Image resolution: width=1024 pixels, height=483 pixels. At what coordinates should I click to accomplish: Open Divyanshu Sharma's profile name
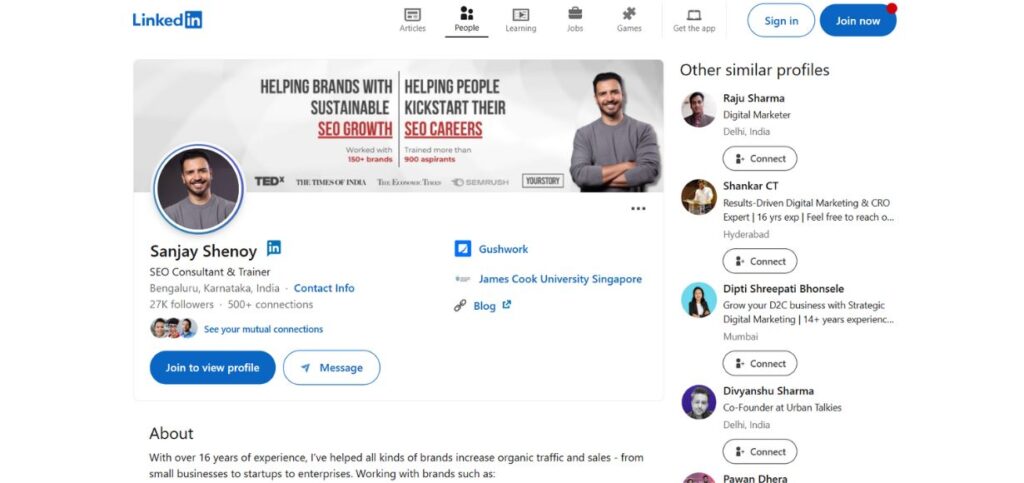tap(768, 391)
